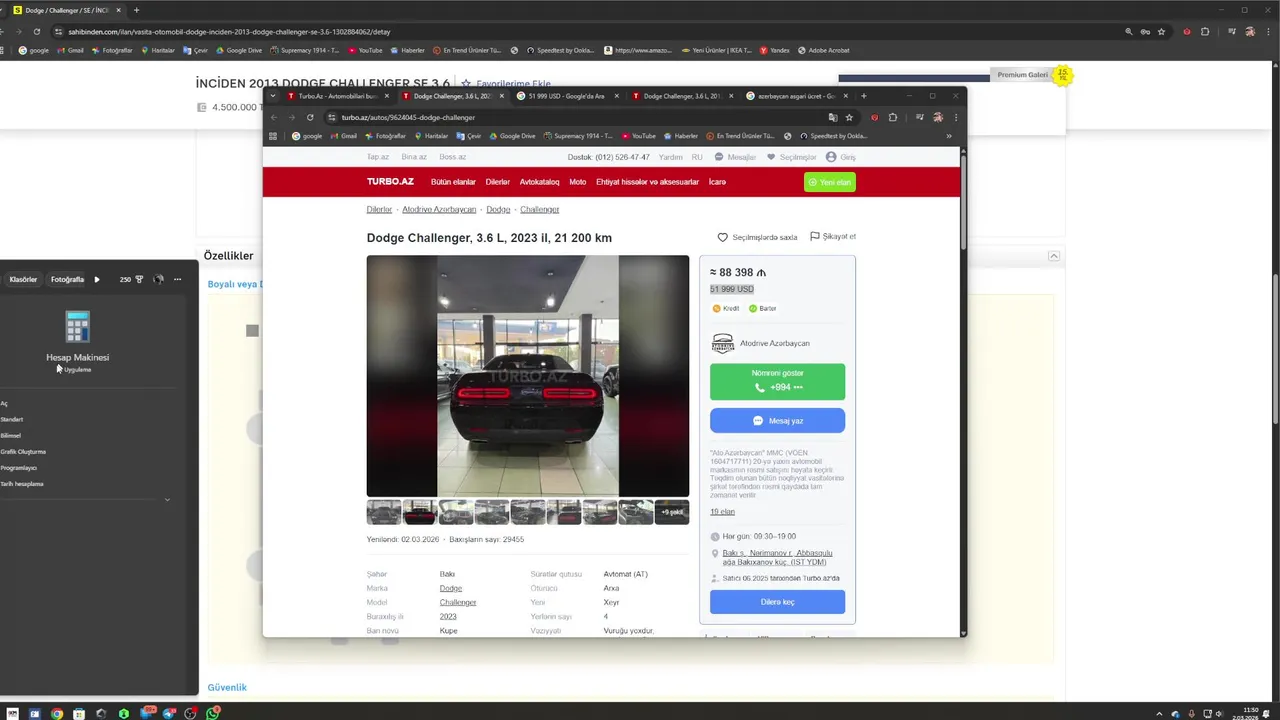Open the Yardım link
This screenshot has height=720, width=1280.
pos(670,157)
